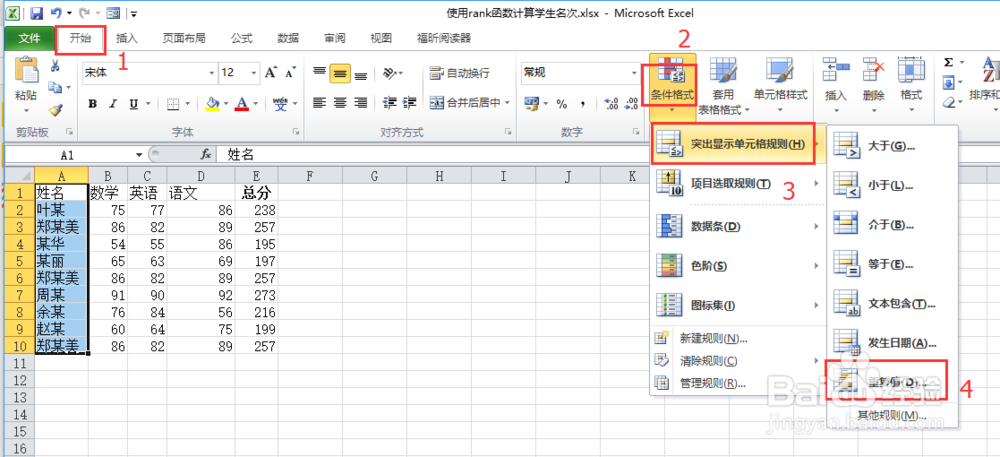Open the Name Box dropdown arrow

(x=139, y=155)
